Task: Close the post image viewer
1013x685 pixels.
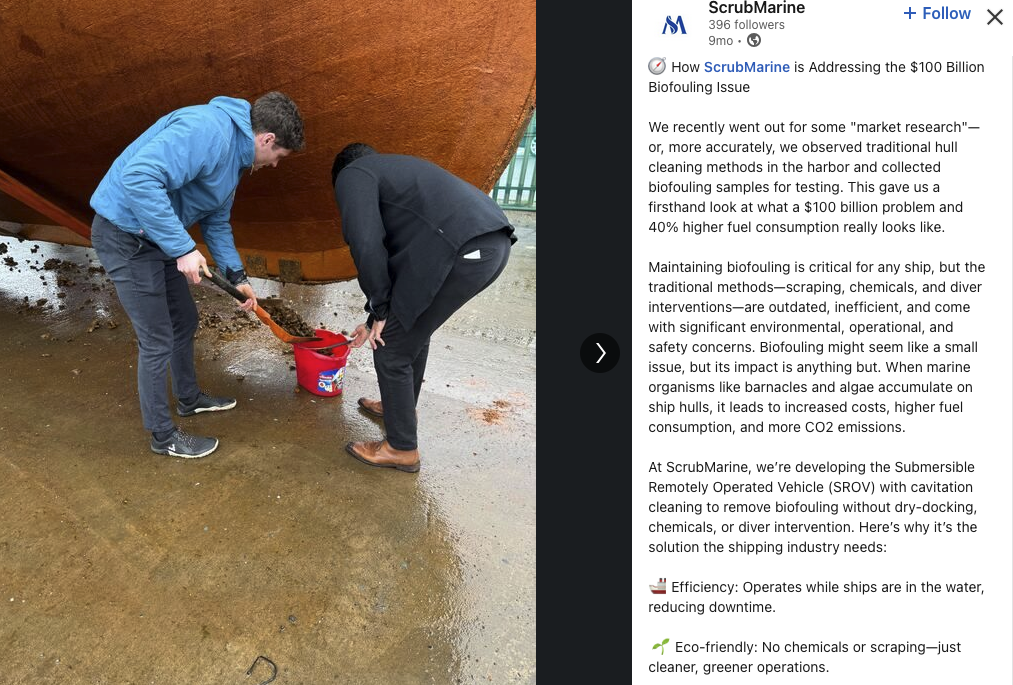Action: click(995, 17)
